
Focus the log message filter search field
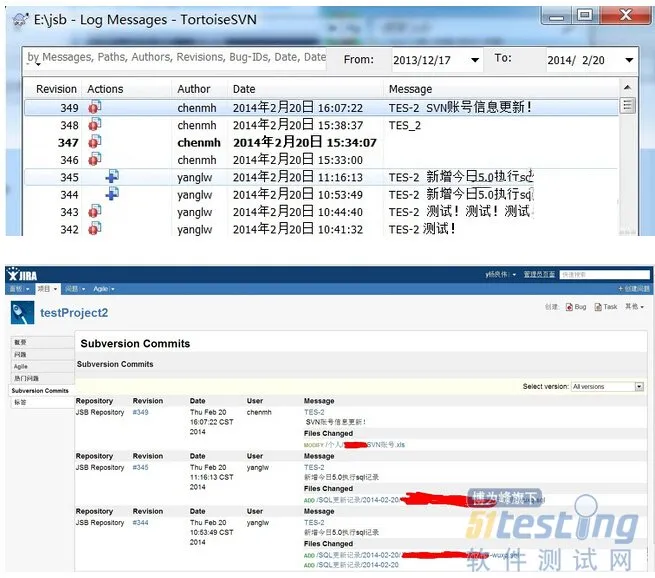tap(175, 59)
